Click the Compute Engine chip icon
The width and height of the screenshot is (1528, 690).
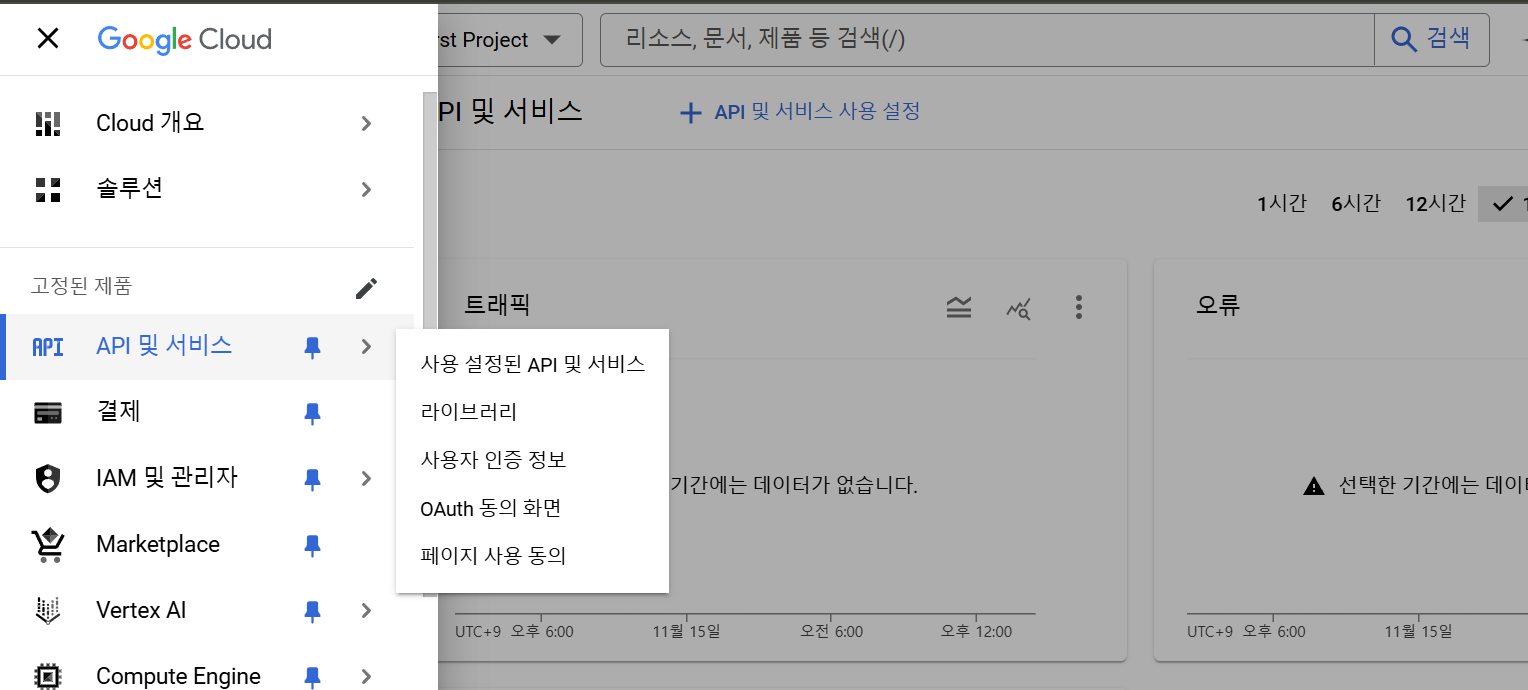point(48,677)
